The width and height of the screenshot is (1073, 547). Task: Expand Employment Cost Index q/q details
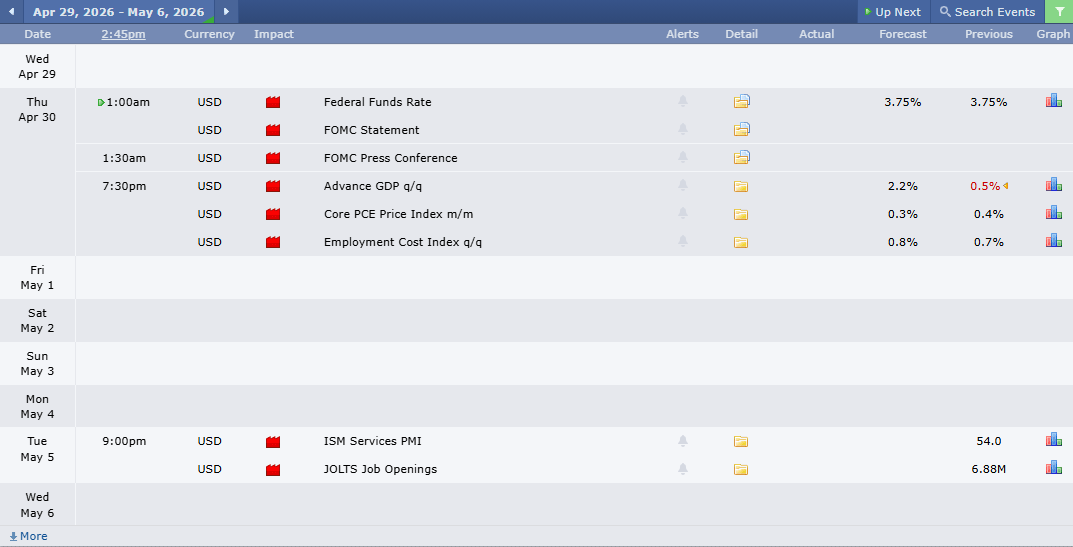coord(741,242)
